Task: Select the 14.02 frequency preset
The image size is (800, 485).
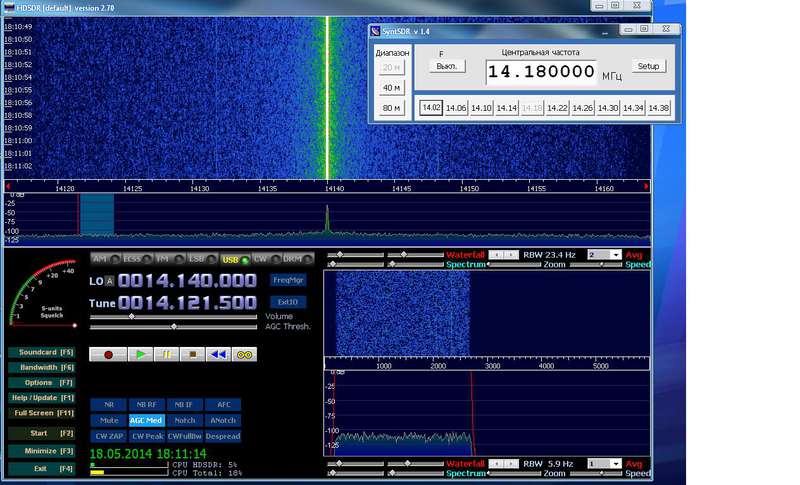Action: pos(431,108)
